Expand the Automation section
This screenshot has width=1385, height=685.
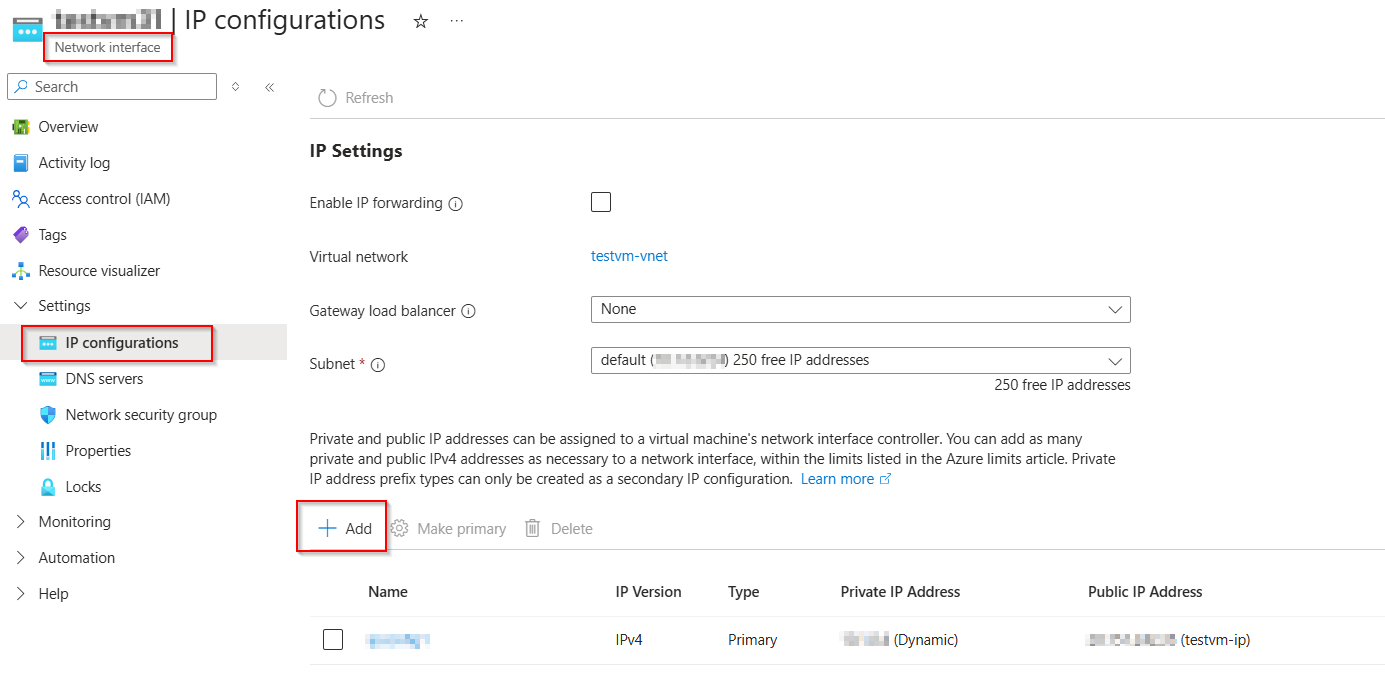[x=21, y=558]
